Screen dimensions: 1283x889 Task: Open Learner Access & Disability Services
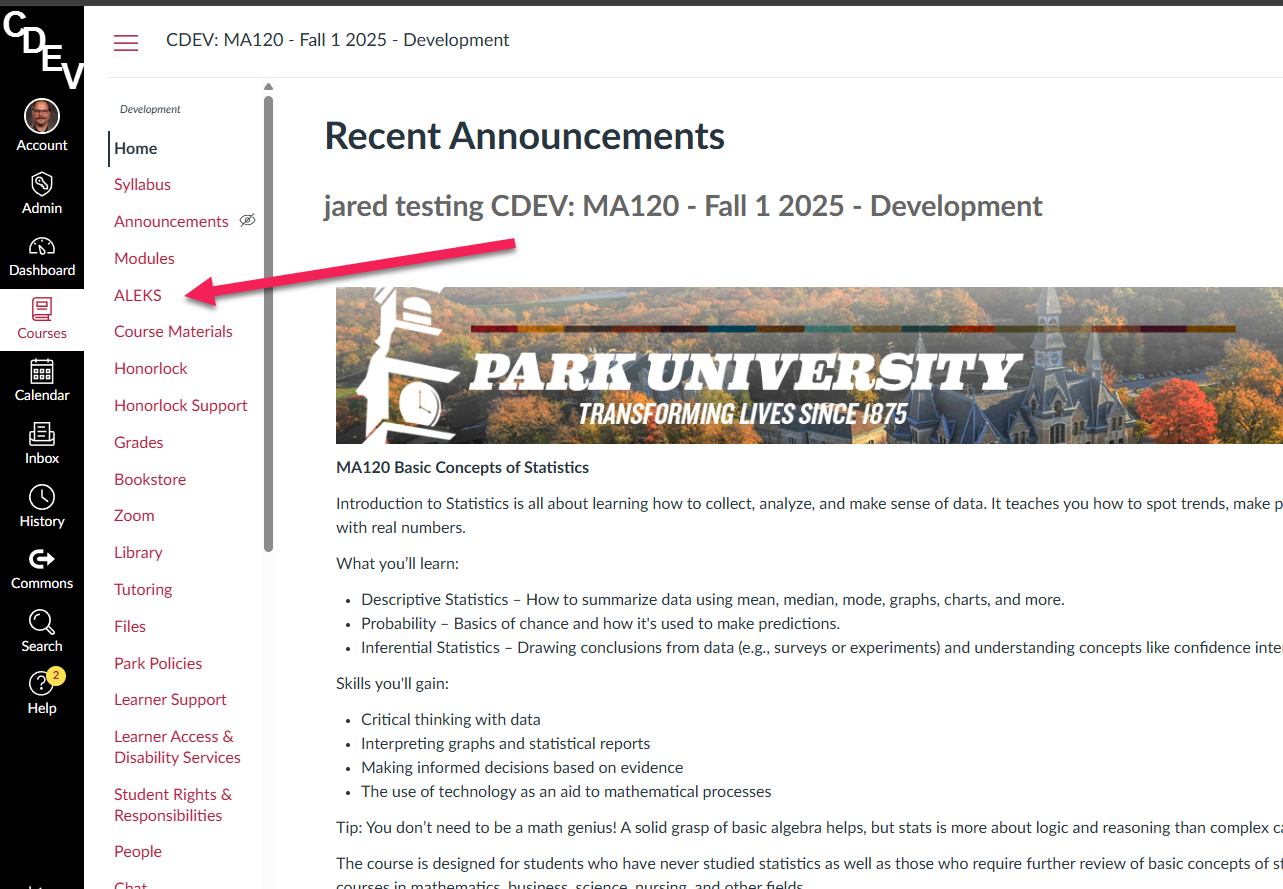pyautogui.click(x=177, y=747)
